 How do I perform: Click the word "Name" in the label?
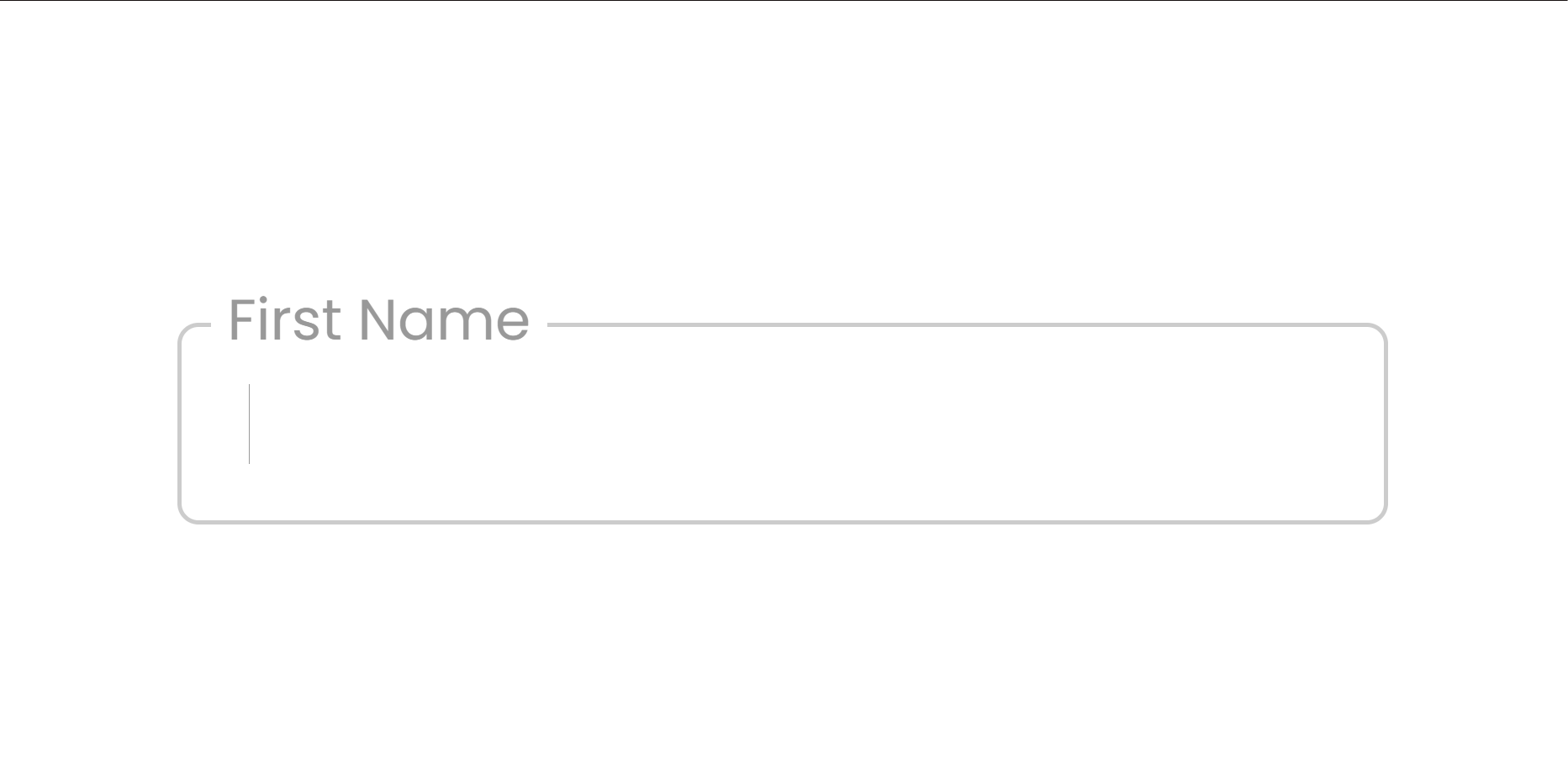[444, 320]
